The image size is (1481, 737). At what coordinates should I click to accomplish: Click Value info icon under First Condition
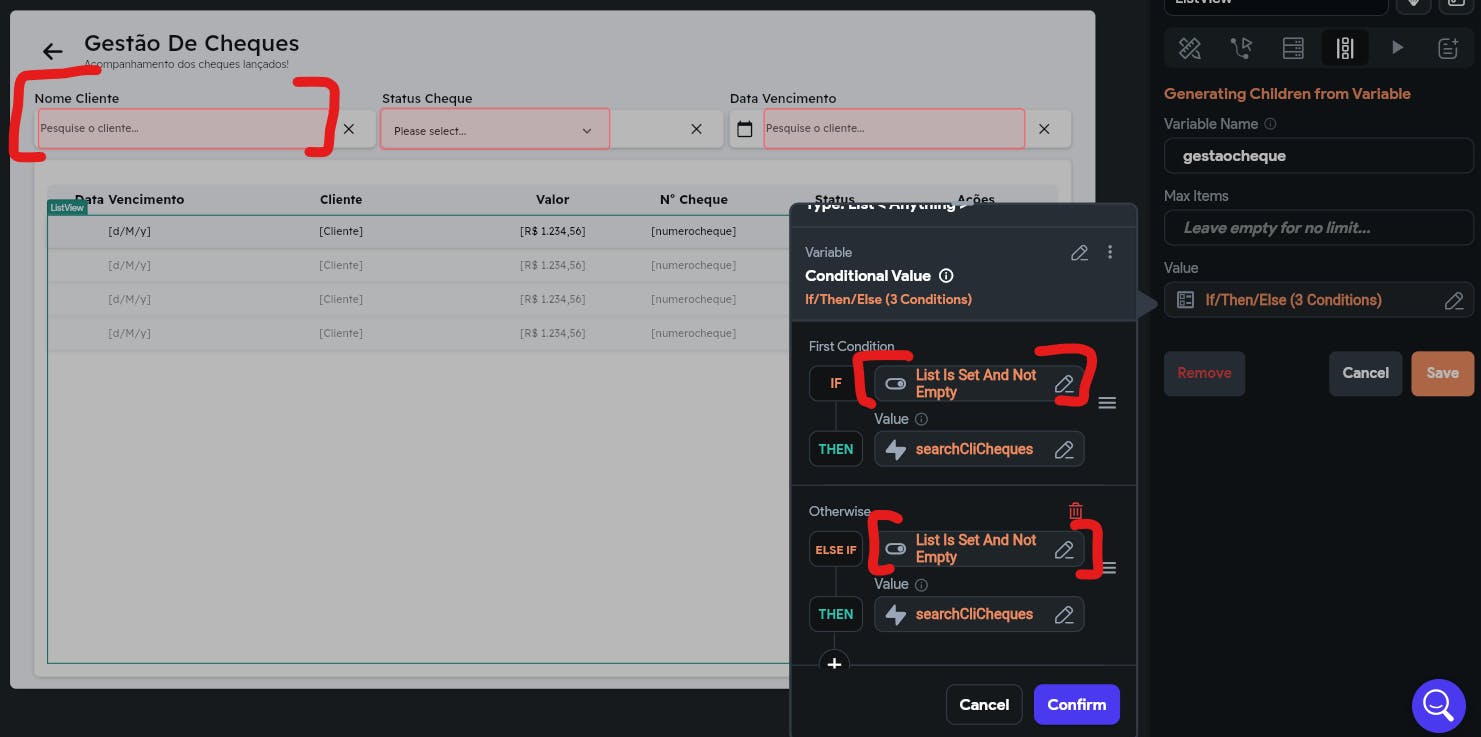pyautogui.click(x=921, y=420)
